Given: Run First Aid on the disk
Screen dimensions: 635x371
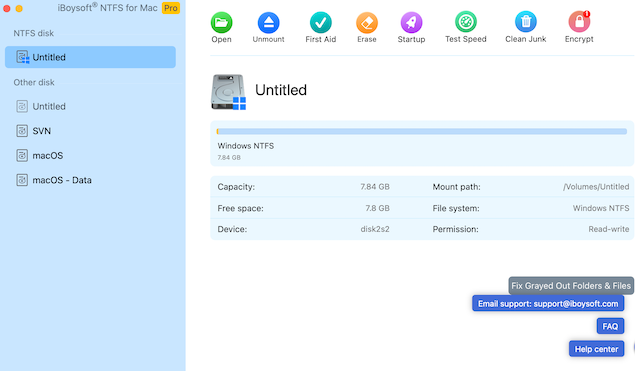Looking at the screenshot, I should (320, 23).
